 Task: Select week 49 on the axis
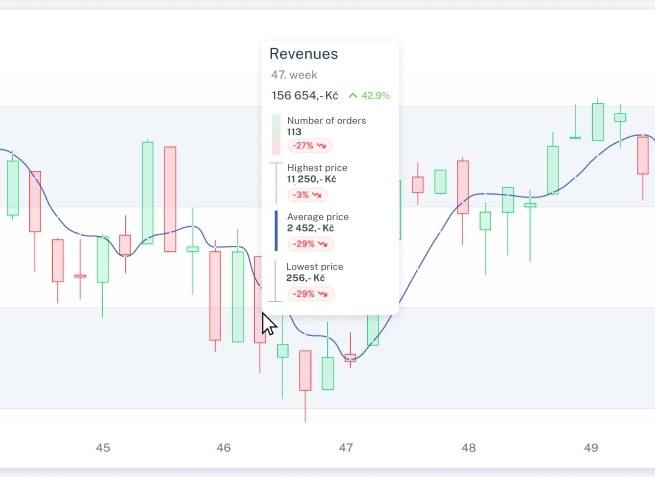click(591, 448)
